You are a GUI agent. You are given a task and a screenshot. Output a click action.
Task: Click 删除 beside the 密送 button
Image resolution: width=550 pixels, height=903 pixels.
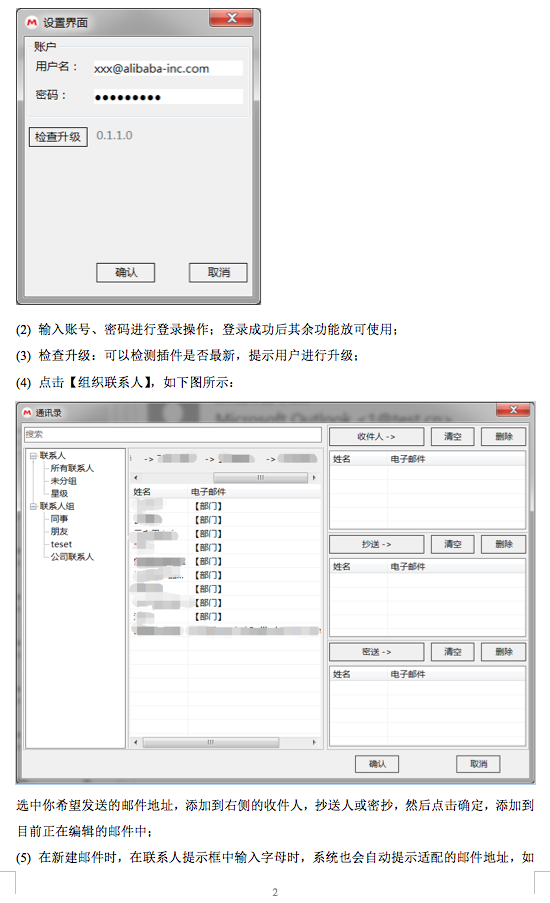[504, 652]
